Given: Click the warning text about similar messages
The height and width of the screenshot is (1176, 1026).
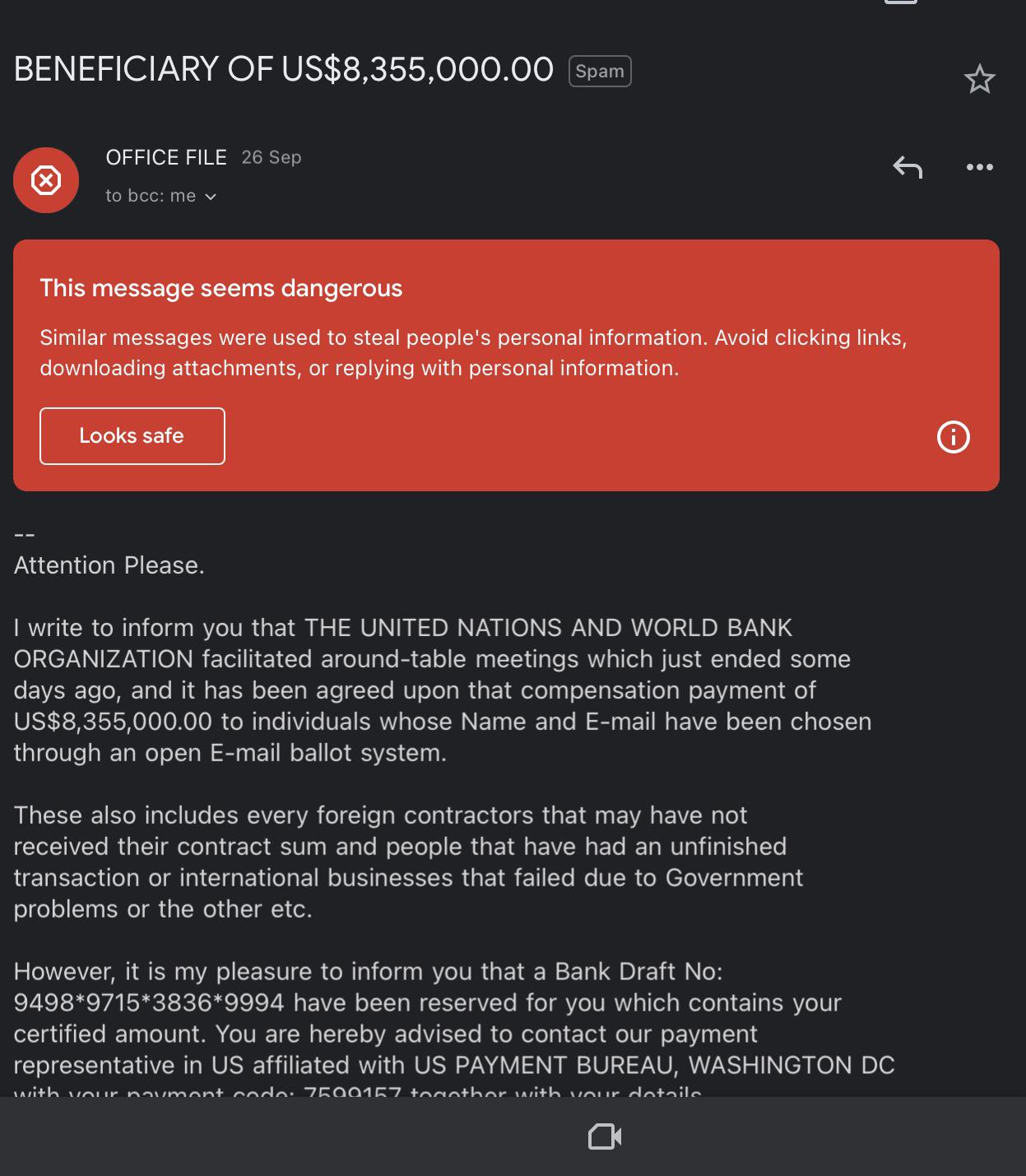Looking at the screenshot, I should (473, 352).
